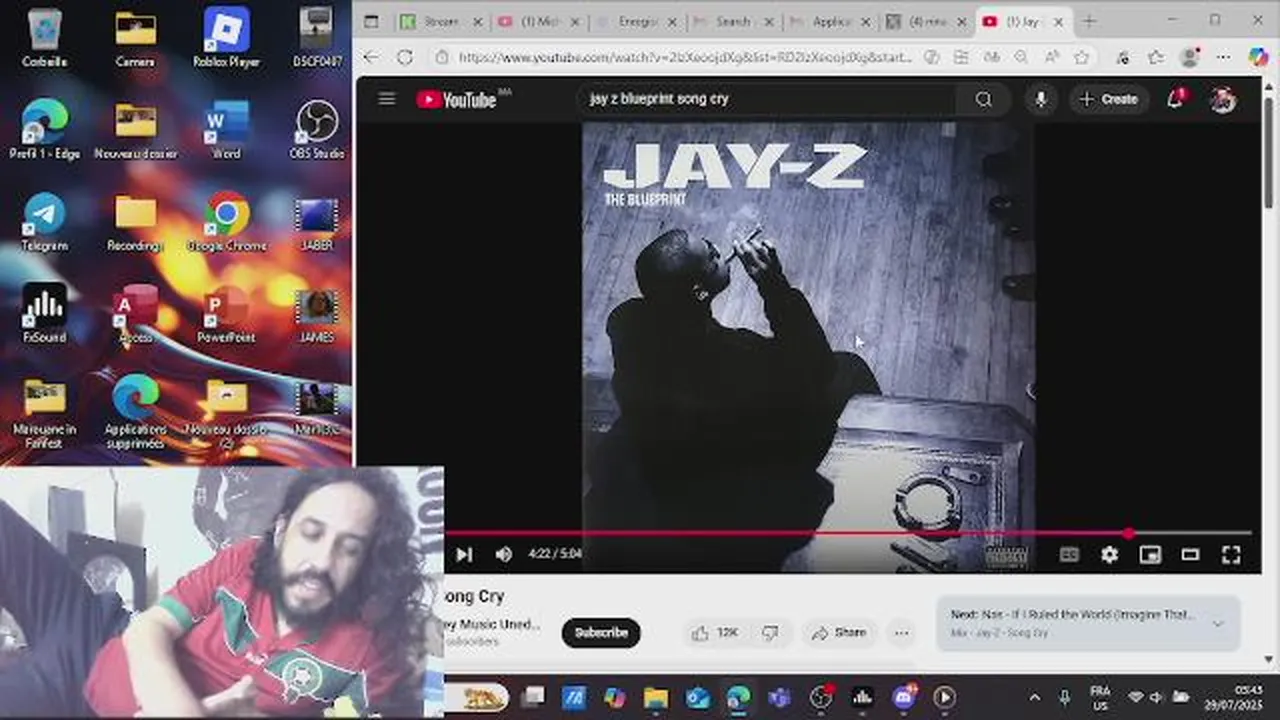Viewport: 1280px width, 720px height.
Task: Open a new browser tab
Action: click(1088, 21)
